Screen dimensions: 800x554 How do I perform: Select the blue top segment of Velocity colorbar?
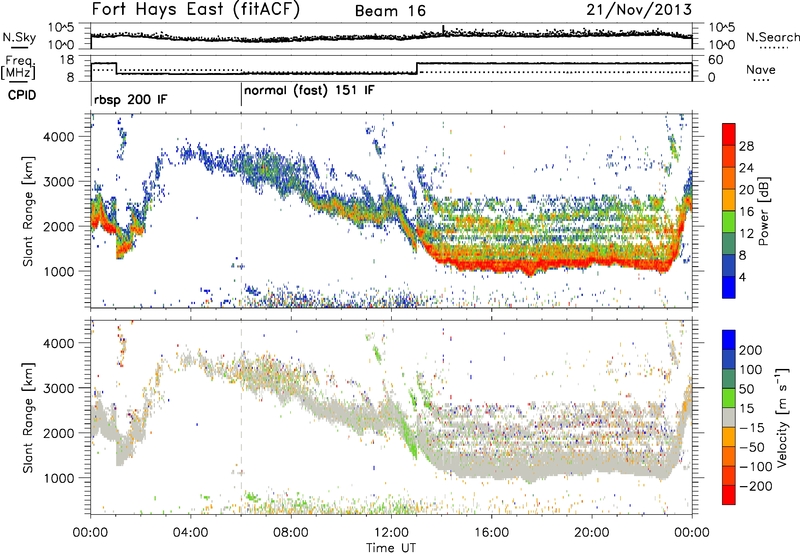[x=729, y=340]
